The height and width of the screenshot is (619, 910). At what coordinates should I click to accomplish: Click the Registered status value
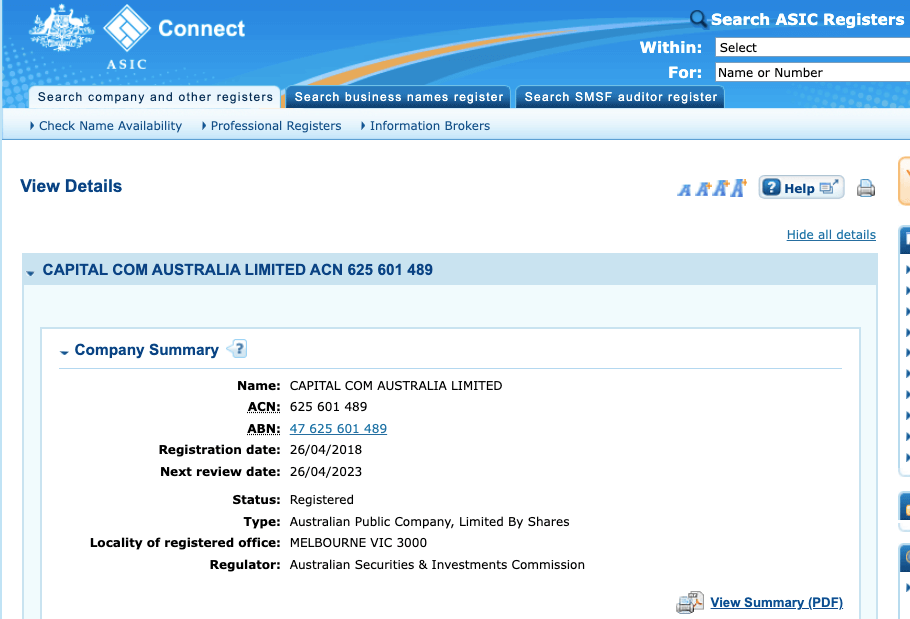pos(322,500)
